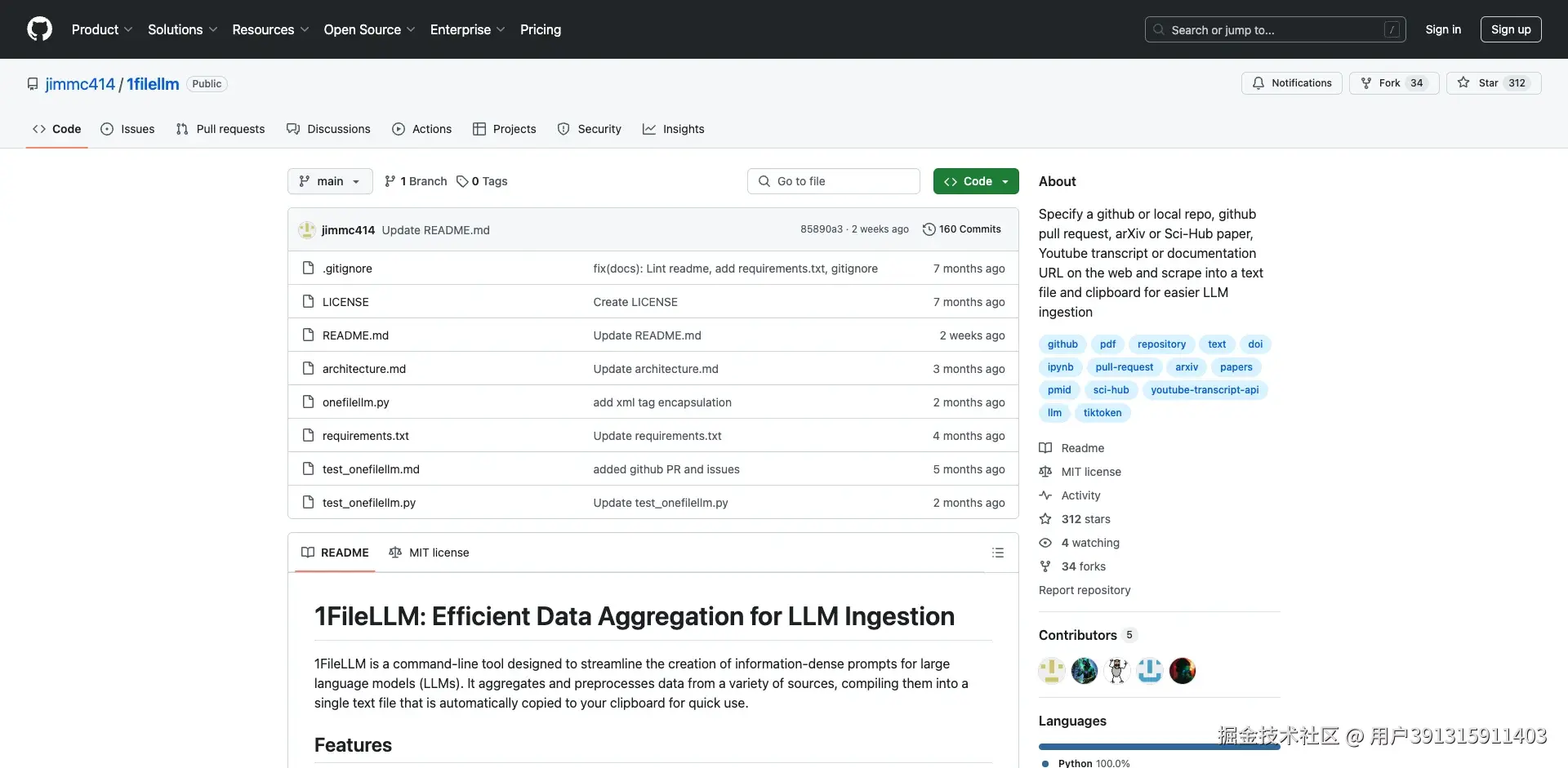Select the Code repository tab
The height and width of the screenshot is (768, 1568).
tap(56, 129)
